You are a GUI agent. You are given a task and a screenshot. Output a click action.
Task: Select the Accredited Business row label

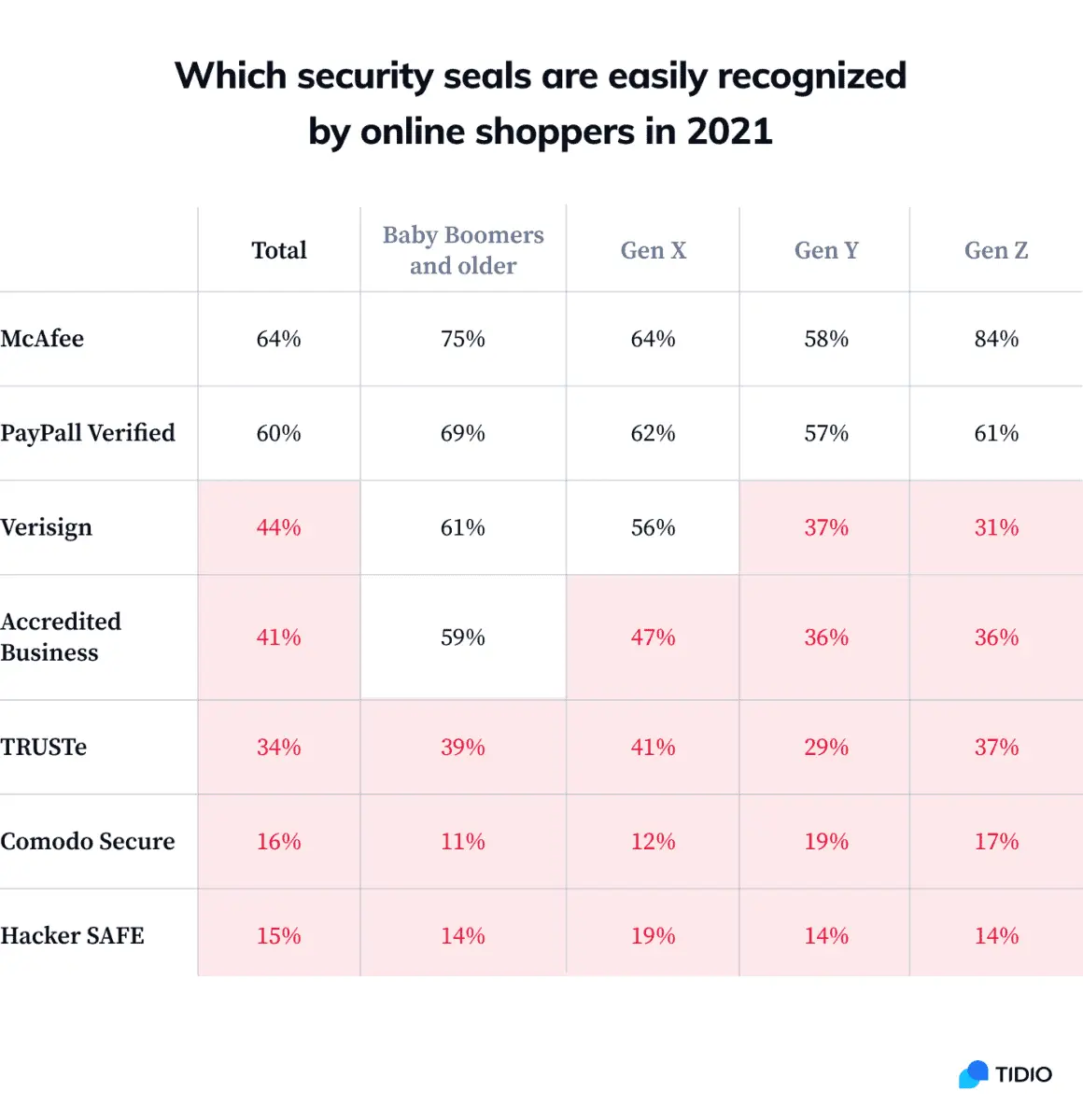pos(61,637)
